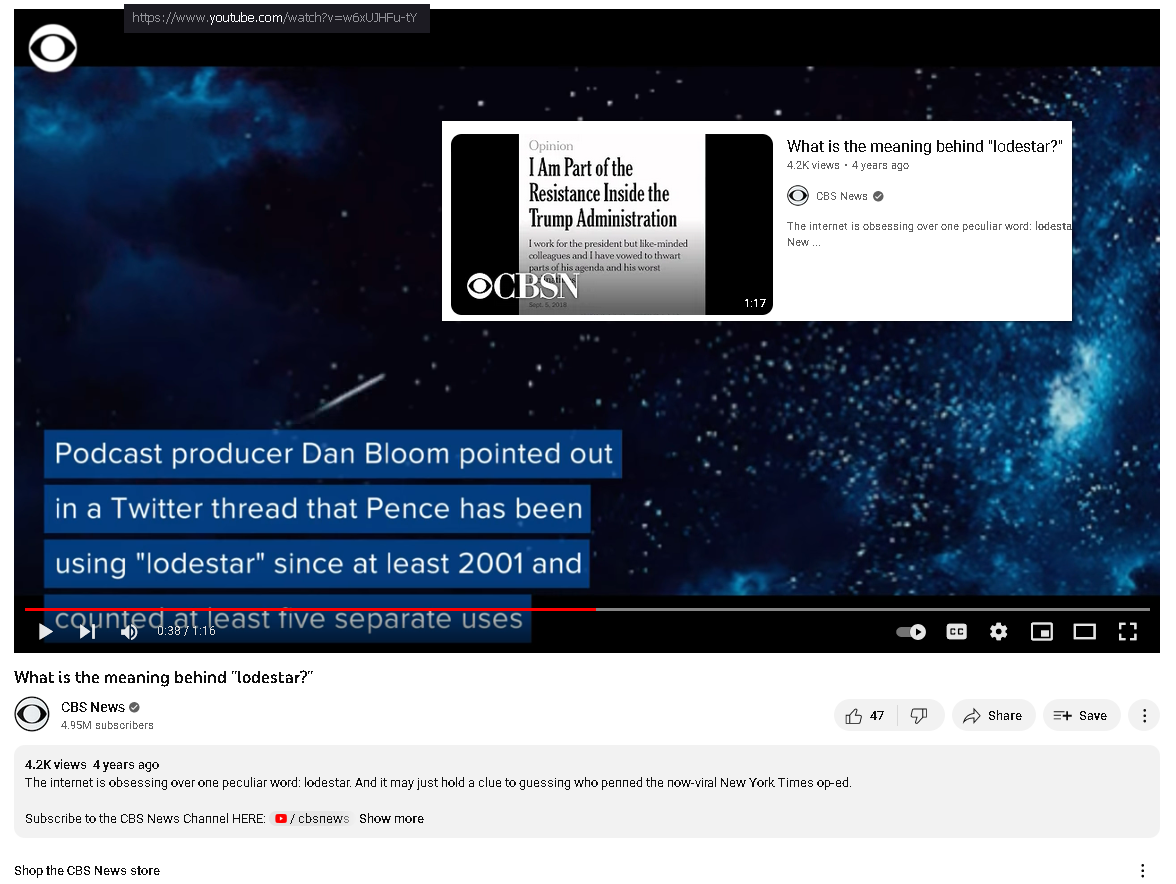
Task: Click the CBS eye logo in video corner
Action: (x=52, y=48)
